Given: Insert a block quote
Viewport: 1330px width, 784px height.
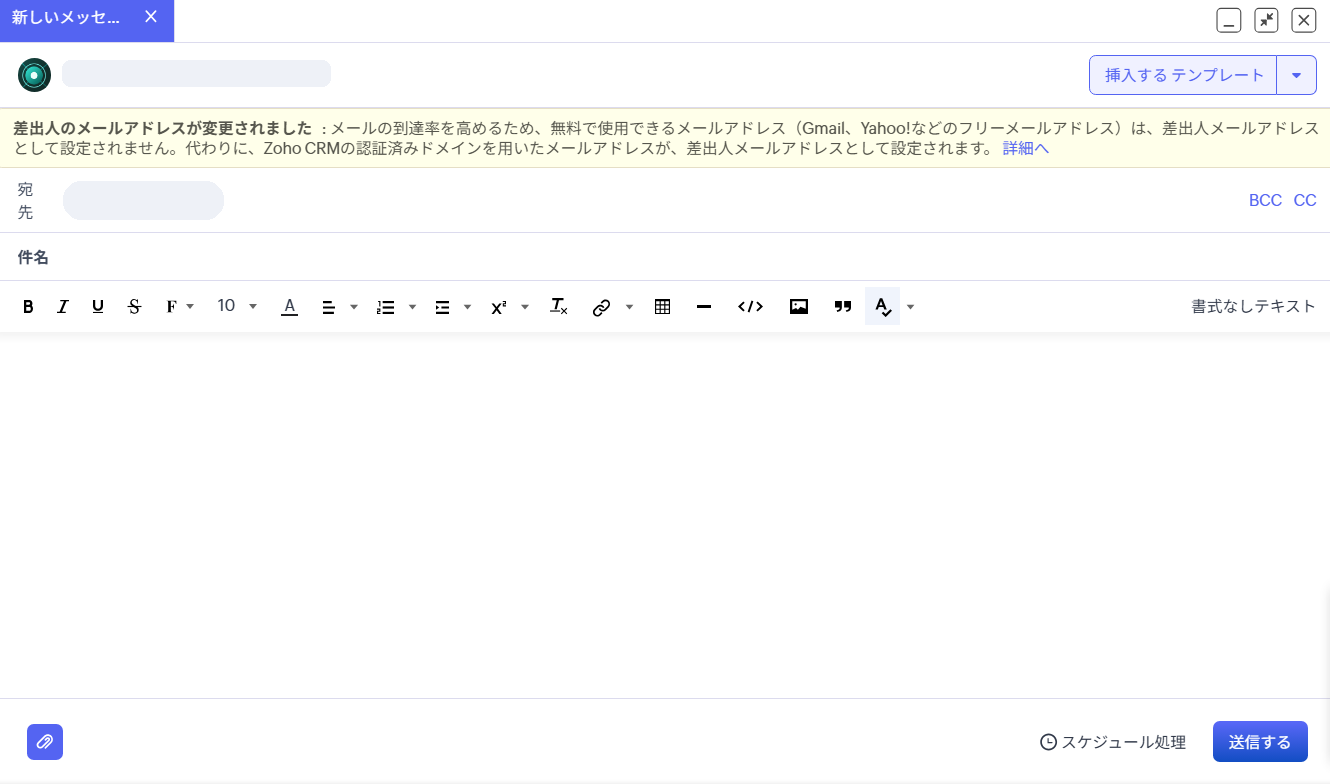Looking at the screenshot, I should click(x=843, y=307).
